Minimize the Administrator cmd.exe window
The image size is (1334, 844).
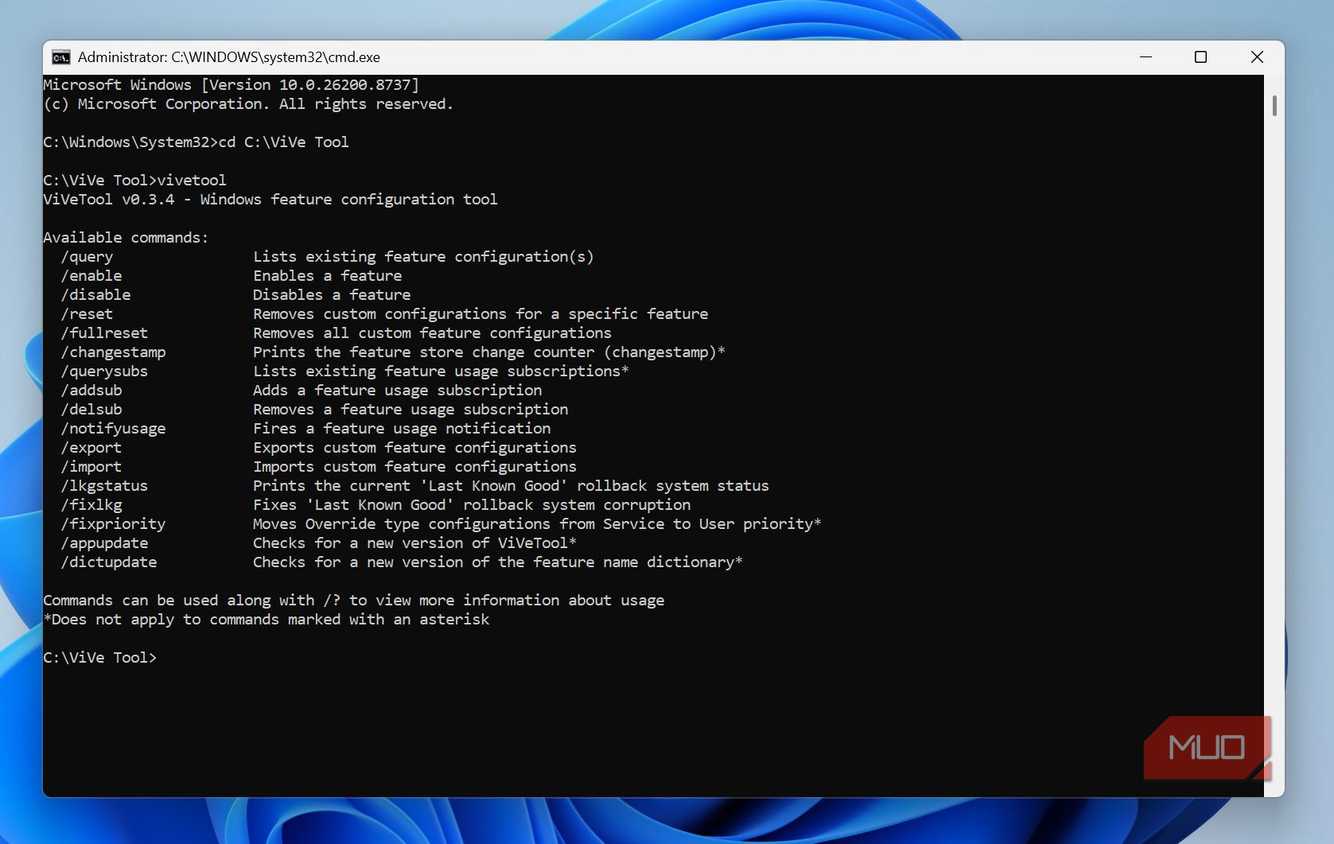[1145, 57]
